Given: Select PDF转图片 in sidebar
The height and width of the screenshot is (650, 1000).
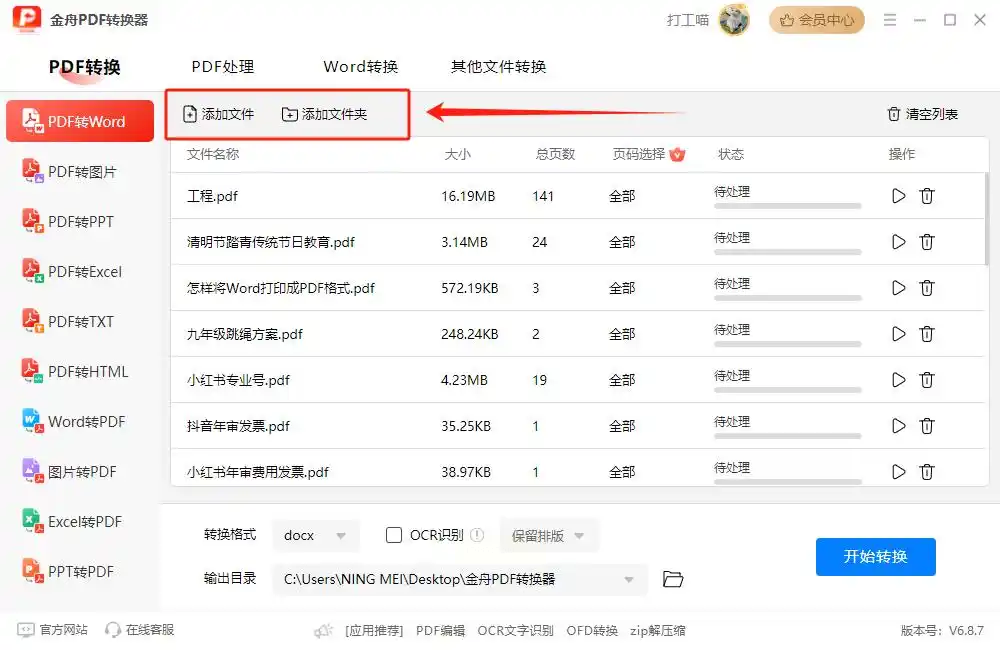Looking at the screenshot, I should tap(80, 171).
